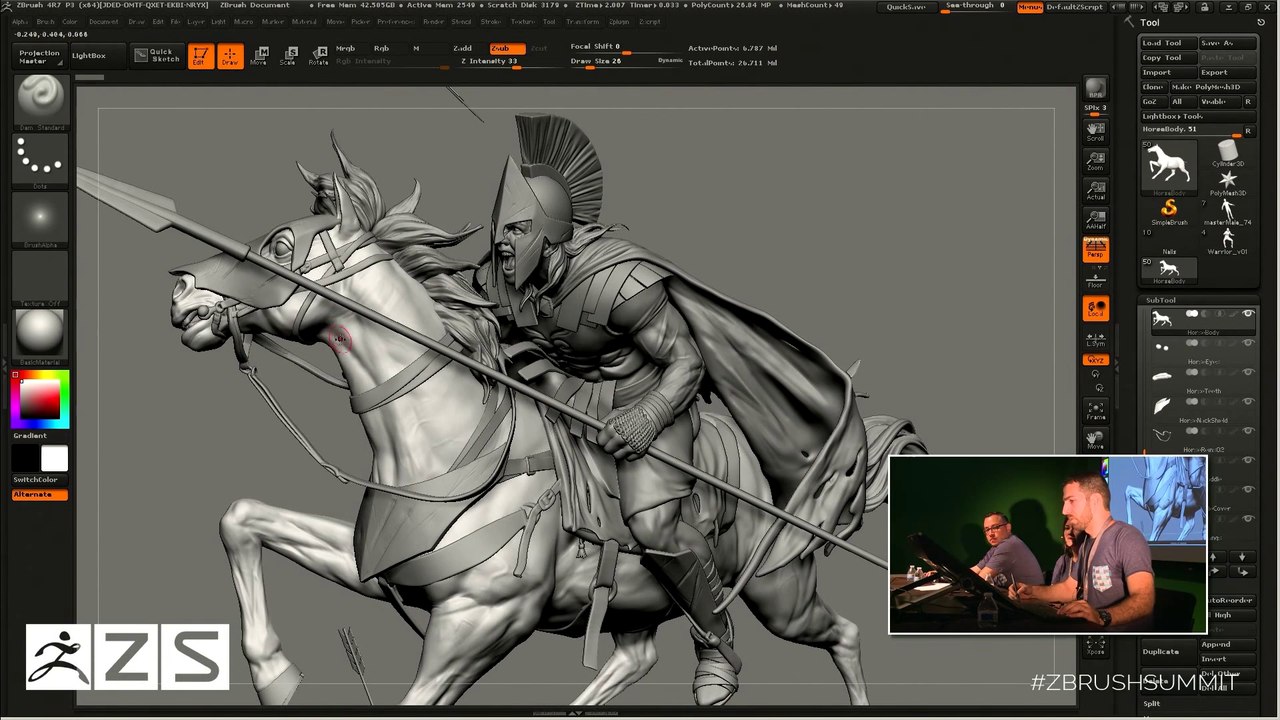Pick a color from color picker square
This screenshot has width=1280, height=720.
coord(41,399)
